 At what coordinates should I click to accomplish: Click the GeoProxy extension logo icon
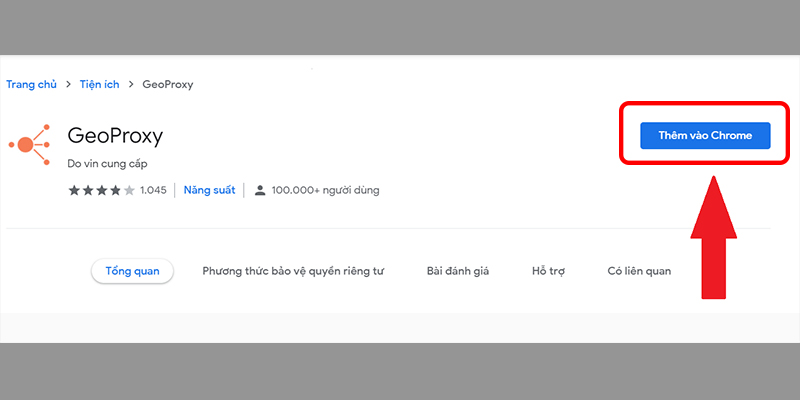coord(29,145)
